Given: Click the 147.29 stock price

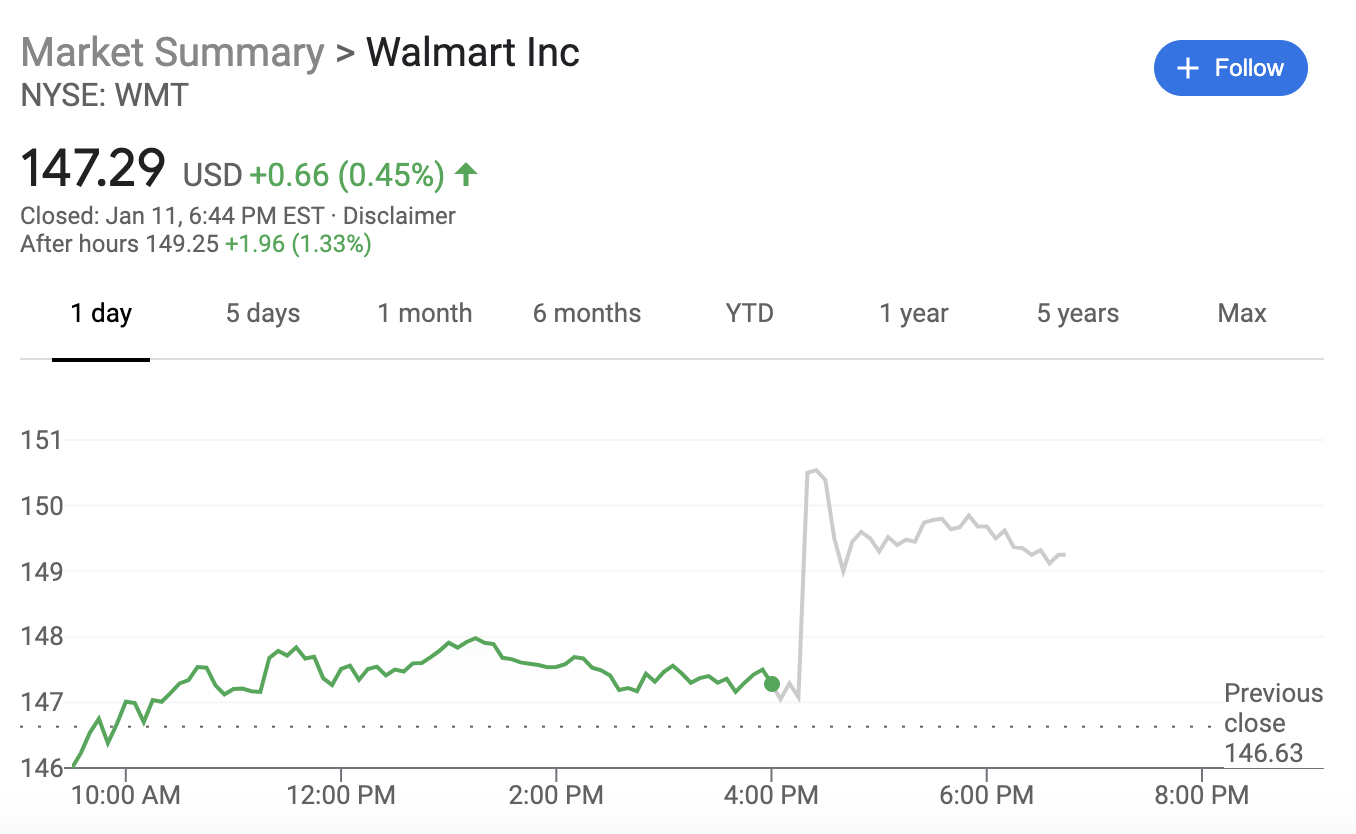Looking at the screenshot, I should [x=92, y=168].
